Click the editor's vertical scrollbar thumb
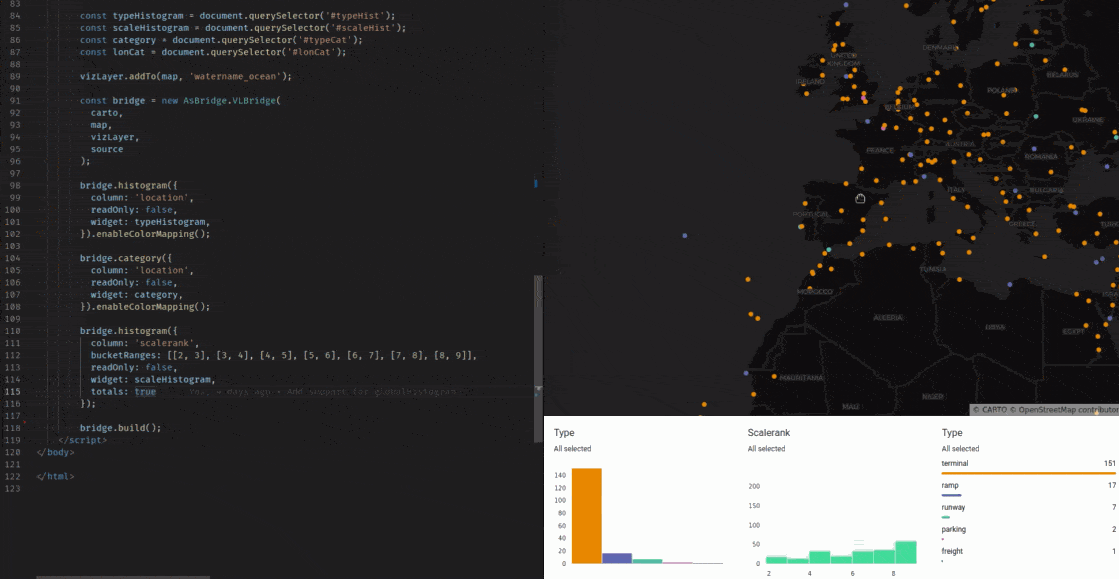Viewport: 1119px width, 579px height. [x=538, y=330]
